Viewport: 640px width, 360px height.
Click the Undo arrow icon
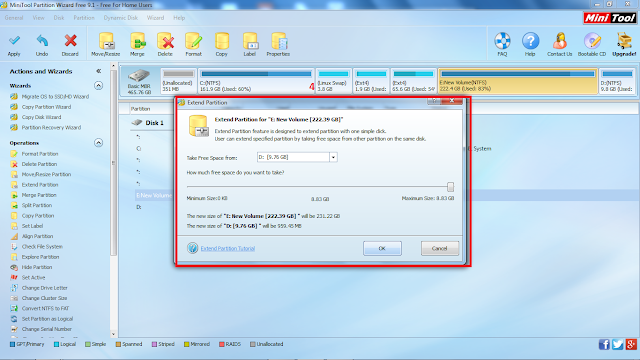pyautogui.click(x=42, y=40)
